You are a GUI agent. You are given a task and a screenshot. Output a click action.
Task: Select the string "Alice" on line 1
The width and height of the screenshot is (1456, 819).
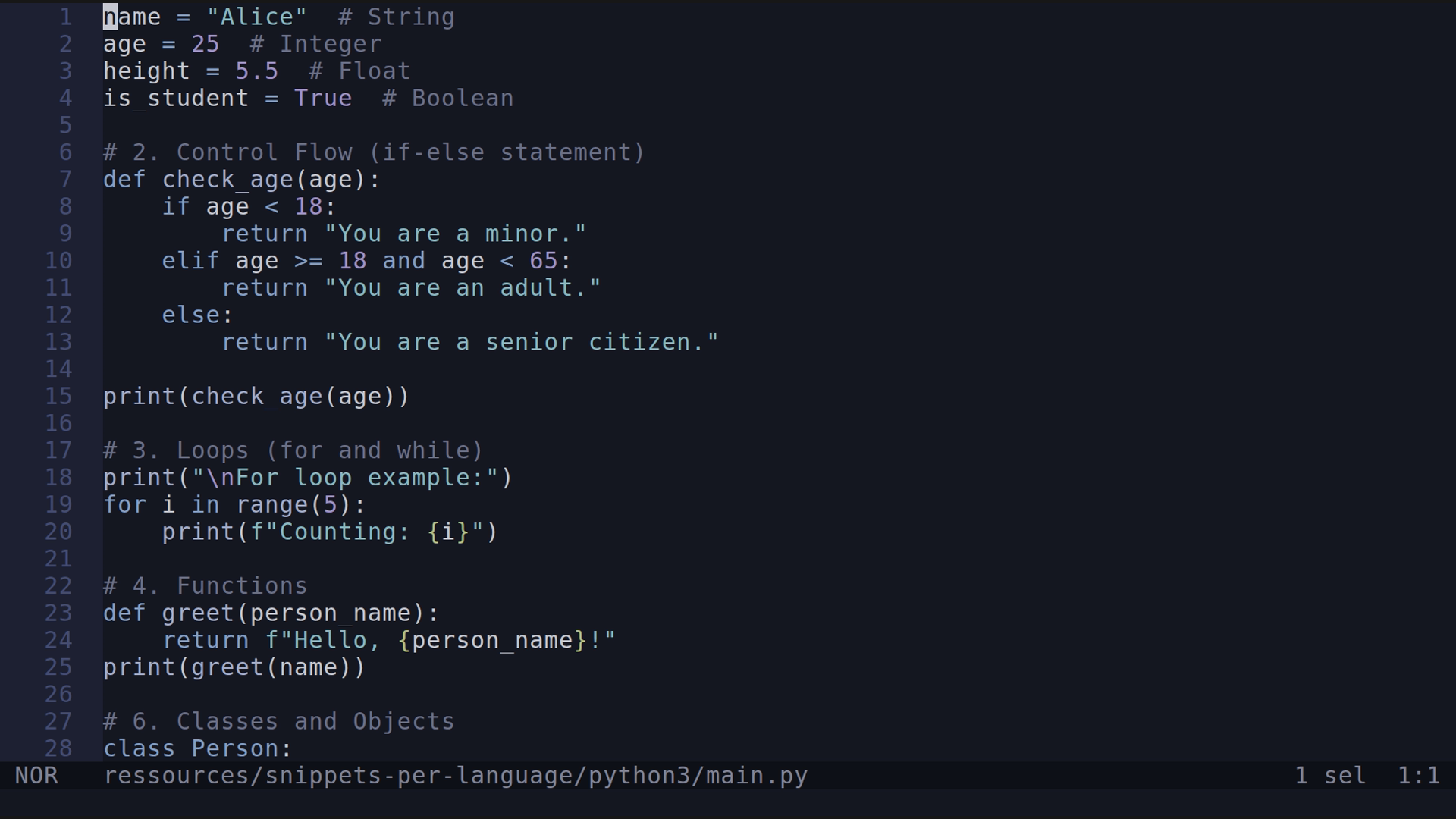tap(258, 16)
